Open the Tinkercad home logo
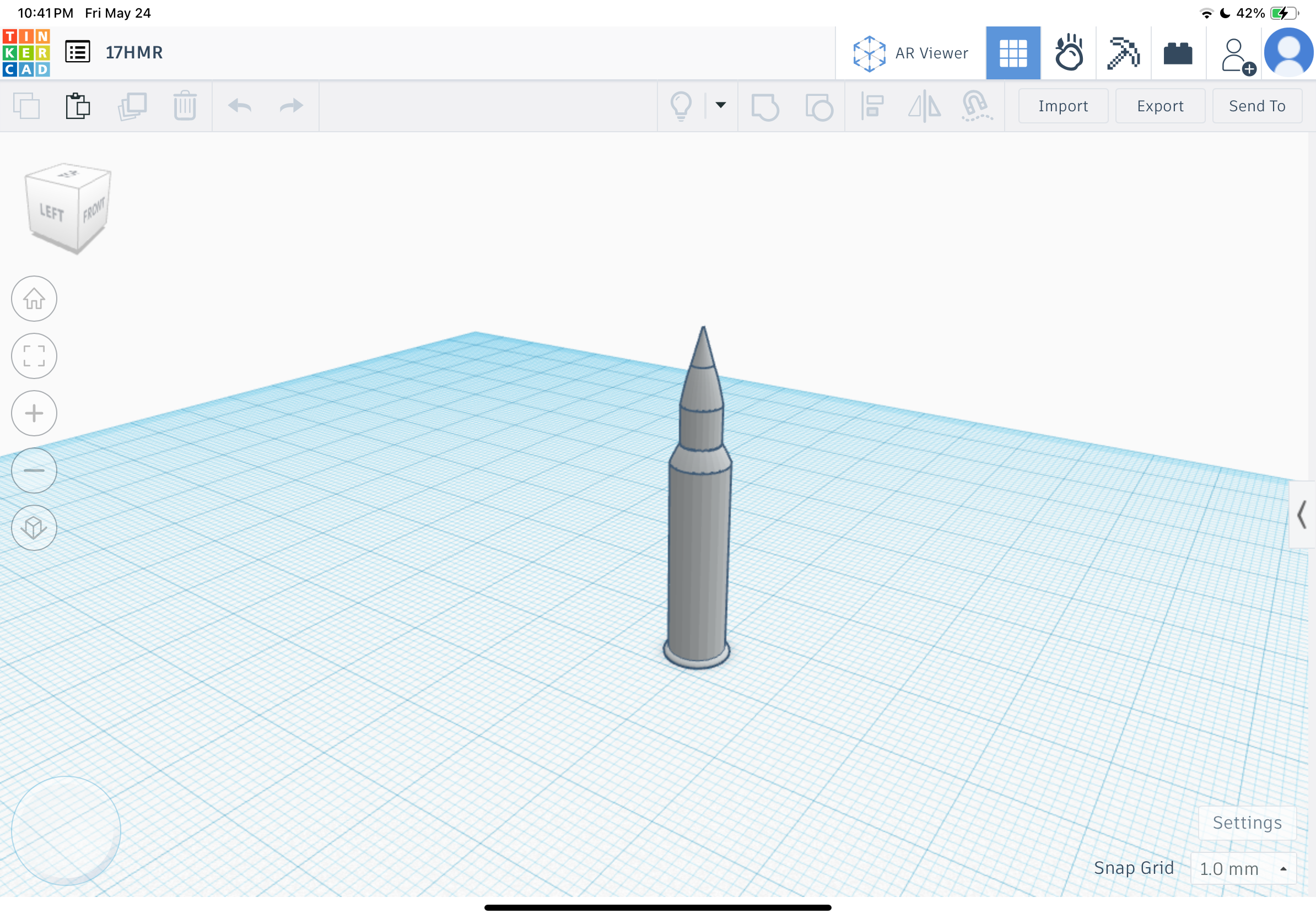The image size is (1316, 919). point(26,53)
